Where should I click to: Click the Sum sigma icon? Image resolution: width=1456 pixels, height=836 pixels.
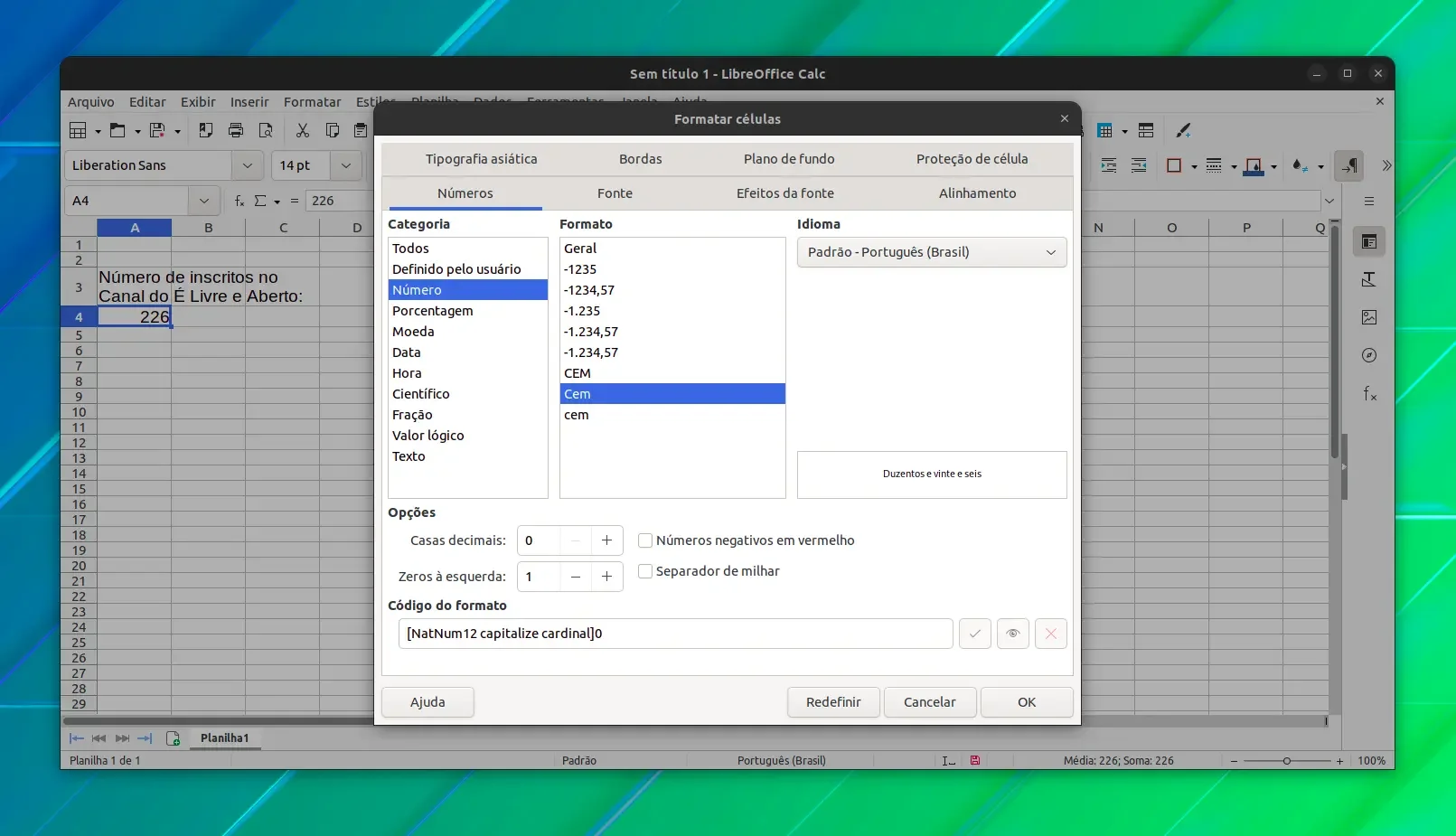pos(260,201)
